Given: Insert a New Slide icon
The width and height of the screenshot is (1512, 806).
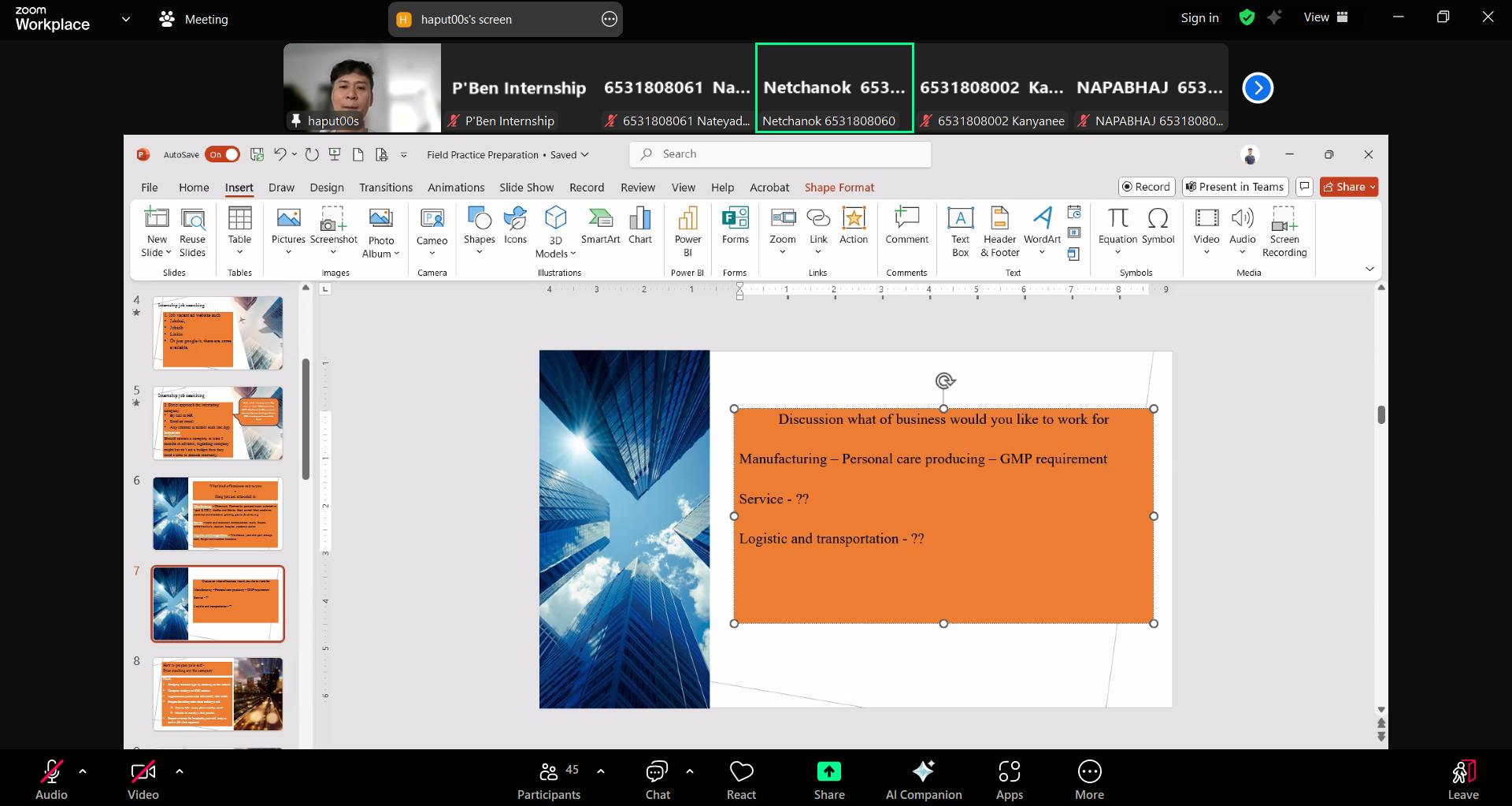Looking at the screenshot, I should click(157, 217).
